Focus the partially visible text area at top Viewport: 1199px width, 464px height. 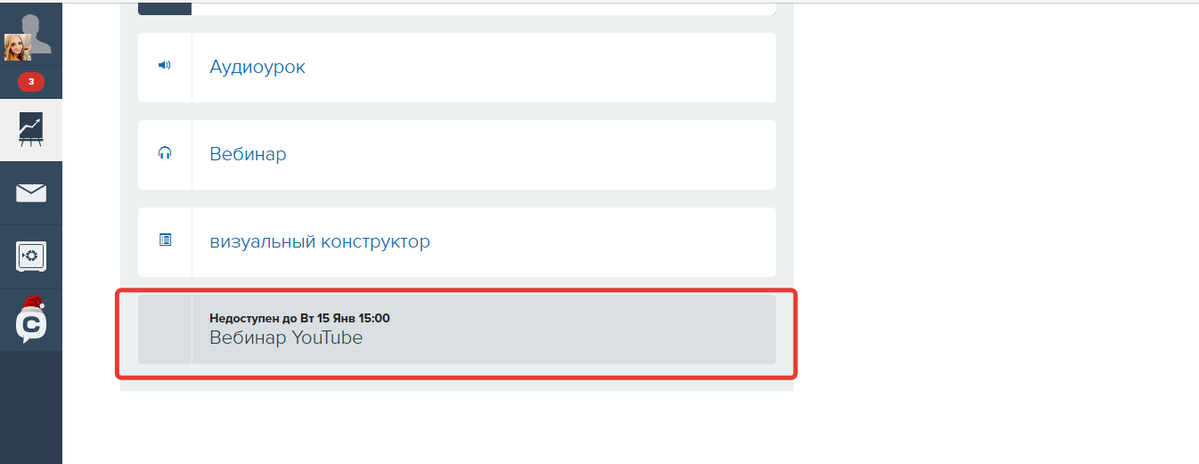tap(483, 8)
